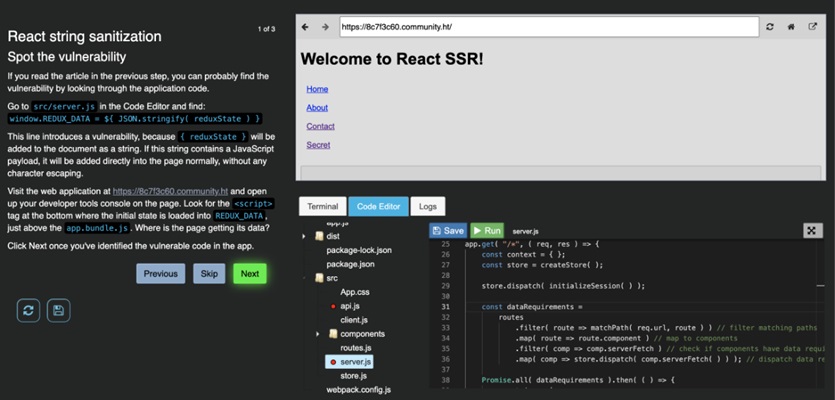
Task: Click the dist folder icon
Action: pyautogui.click(x=319, y=236)
